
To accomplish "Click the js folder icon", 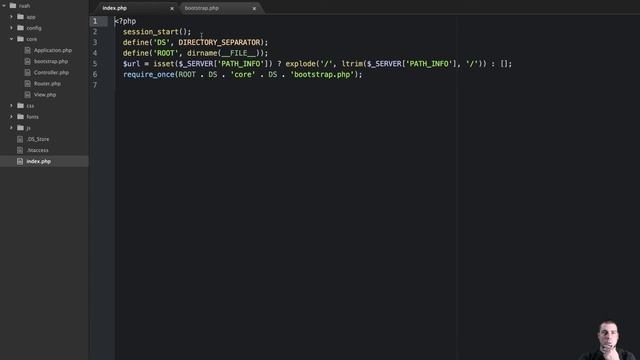I will [x=20, y=128].
